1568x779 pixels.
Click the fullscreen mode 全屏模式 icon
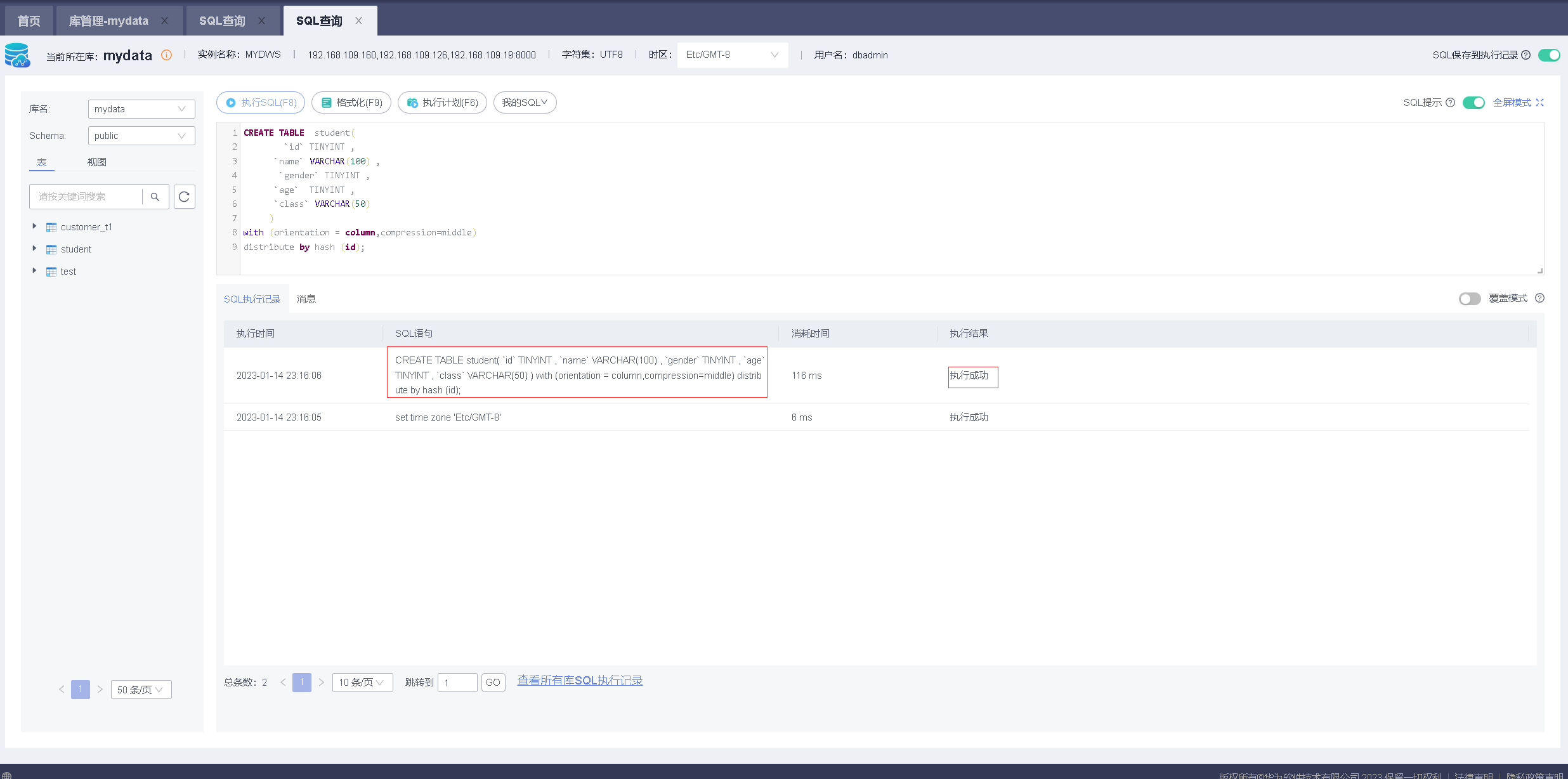(1539, 103)
